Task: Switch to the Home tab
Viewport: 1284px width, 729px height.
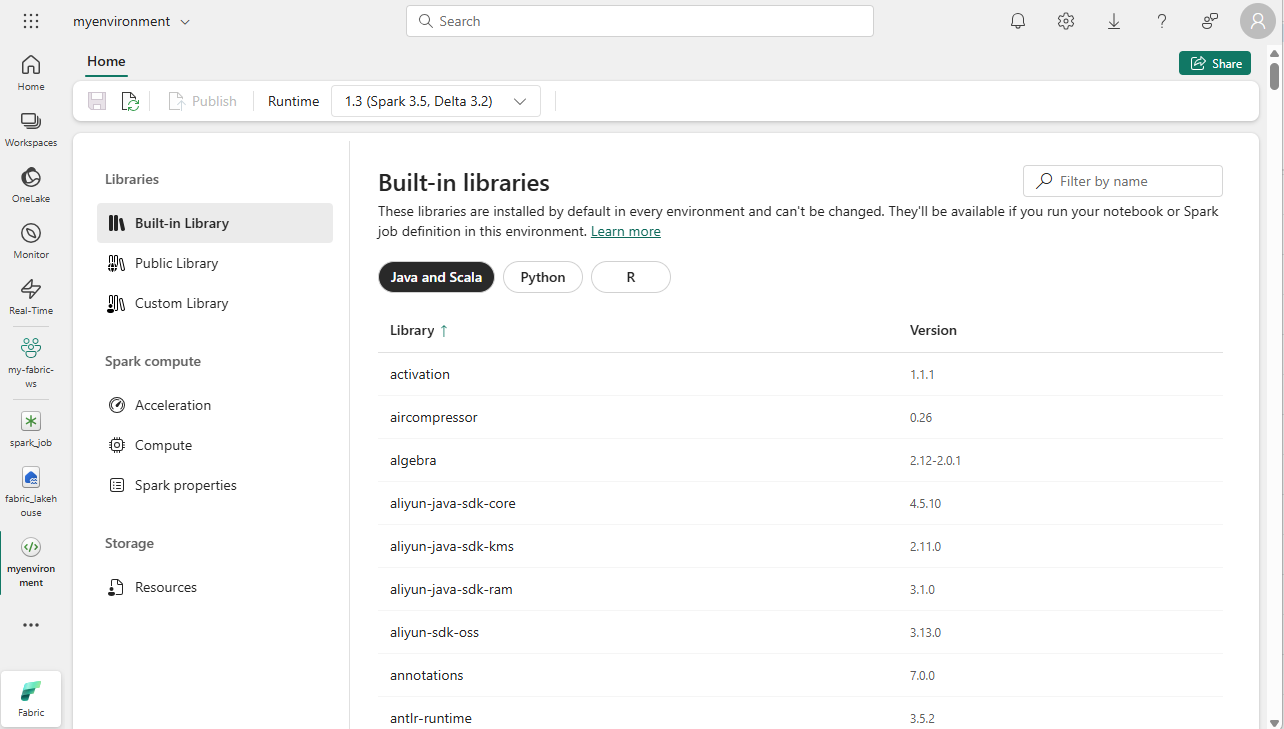Action: click(x=106, y=62)
